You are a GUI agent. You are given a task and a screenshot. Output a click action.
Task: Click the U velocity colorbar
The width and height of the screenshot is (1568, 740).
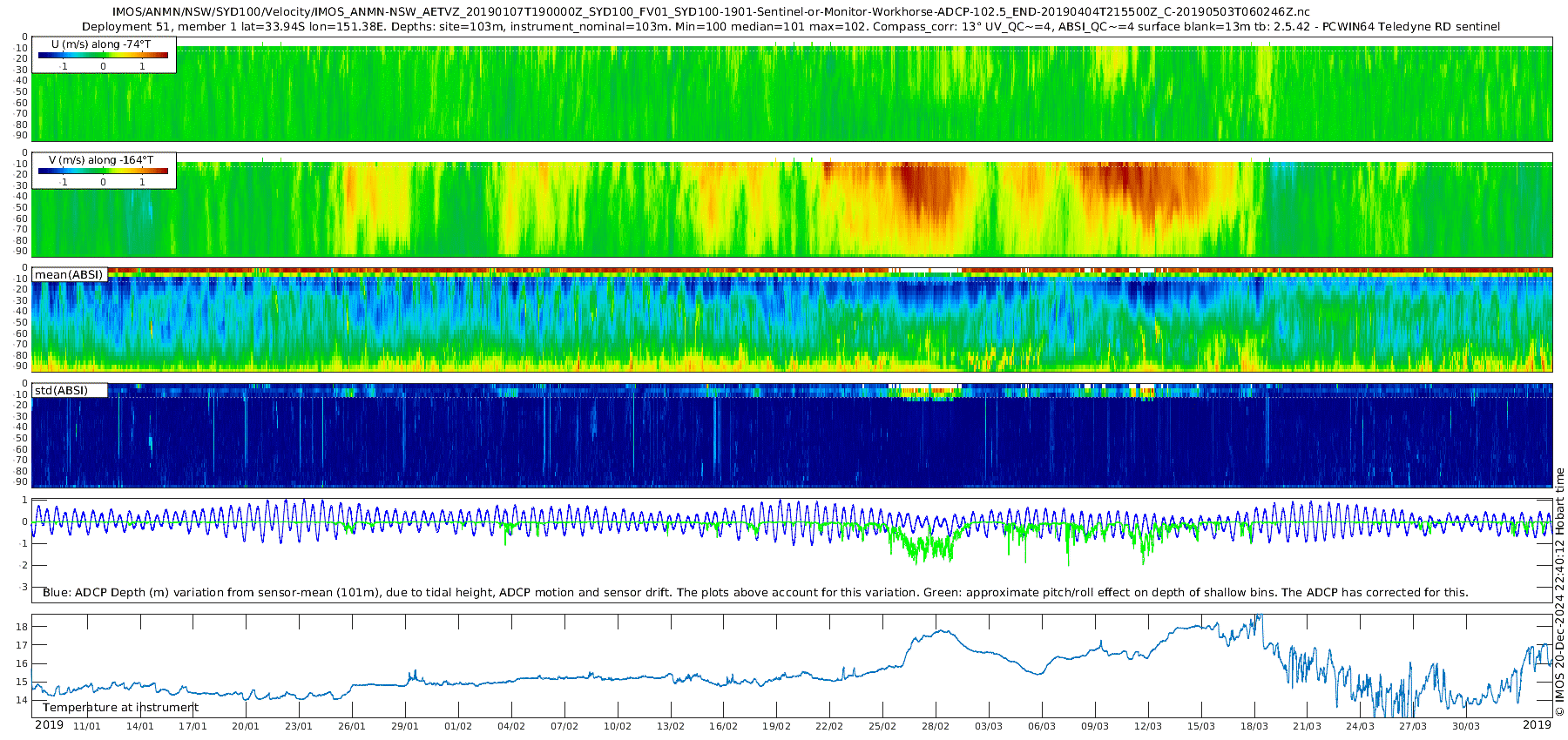tap(103, 55)
